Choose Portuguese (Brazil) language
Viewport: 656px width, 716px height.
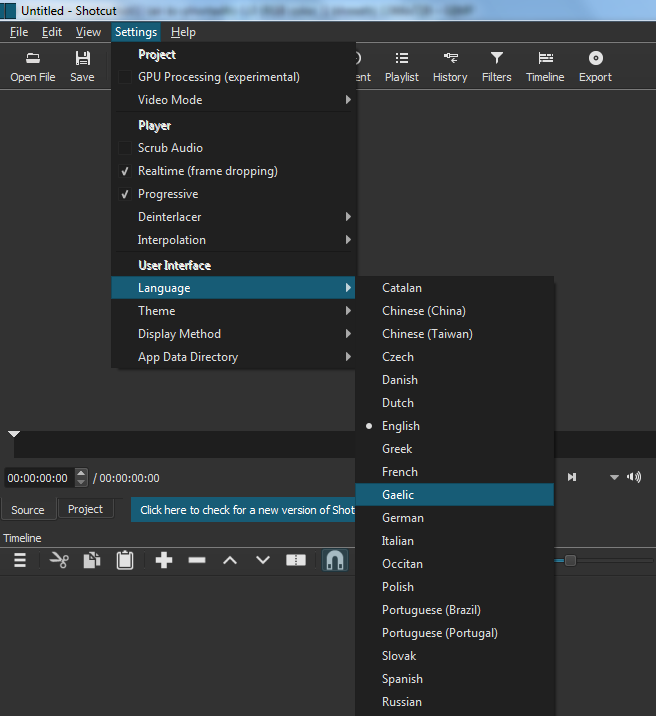pos(455,610)
